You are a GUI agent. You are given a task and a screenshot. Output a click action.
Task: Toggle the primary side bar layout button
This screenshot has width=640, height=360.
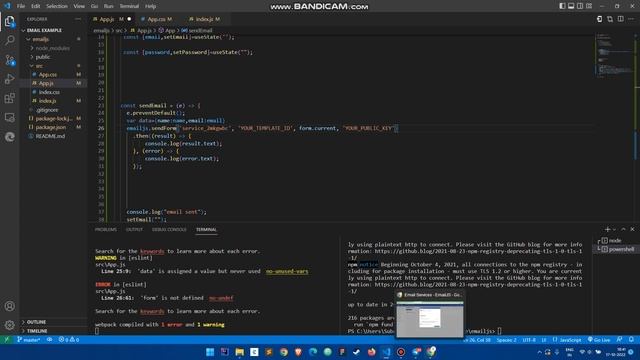tap(562, 6)
